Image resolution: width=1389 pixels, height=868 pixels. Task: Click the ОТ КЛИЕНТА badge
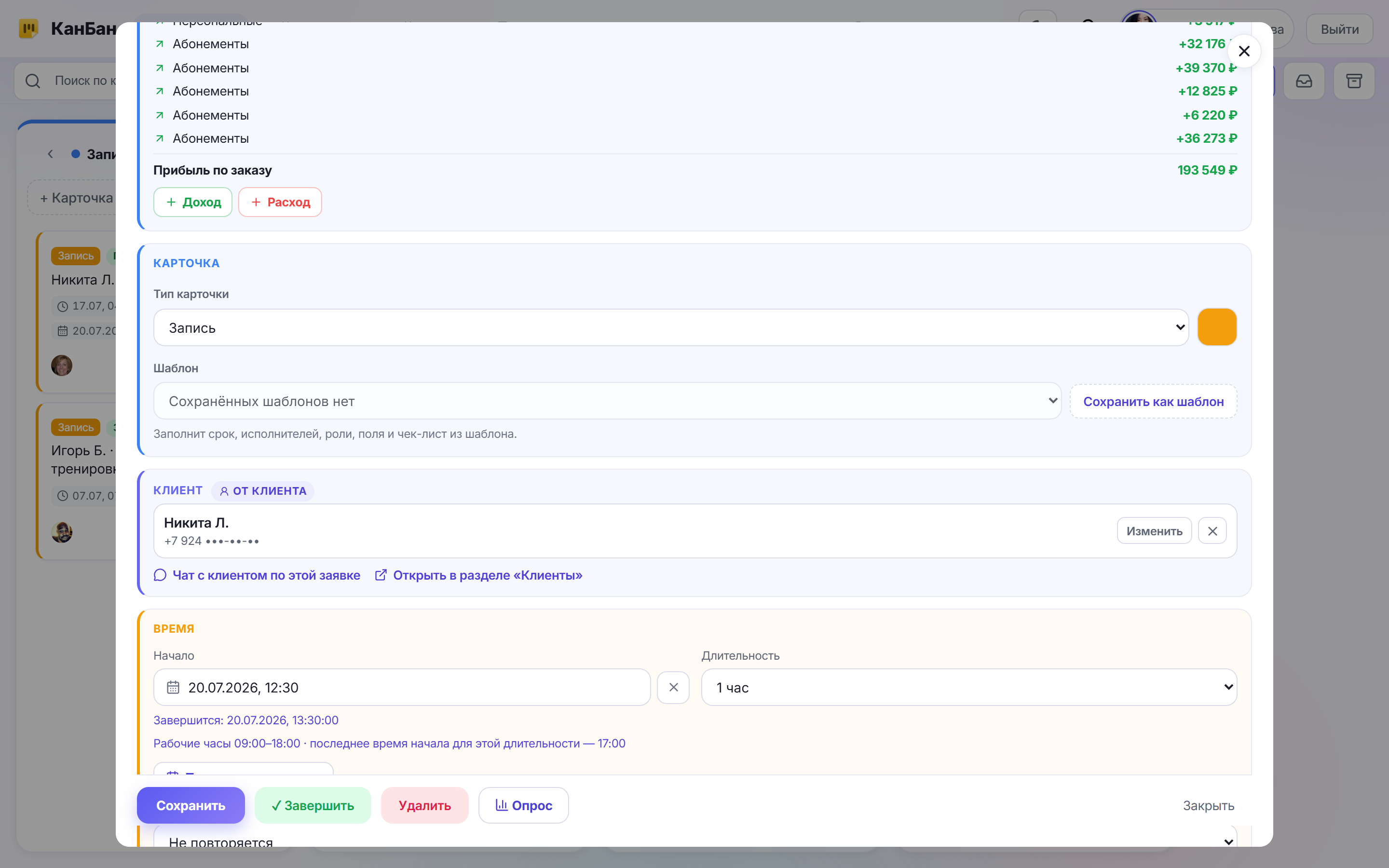(x=263, y=491)
